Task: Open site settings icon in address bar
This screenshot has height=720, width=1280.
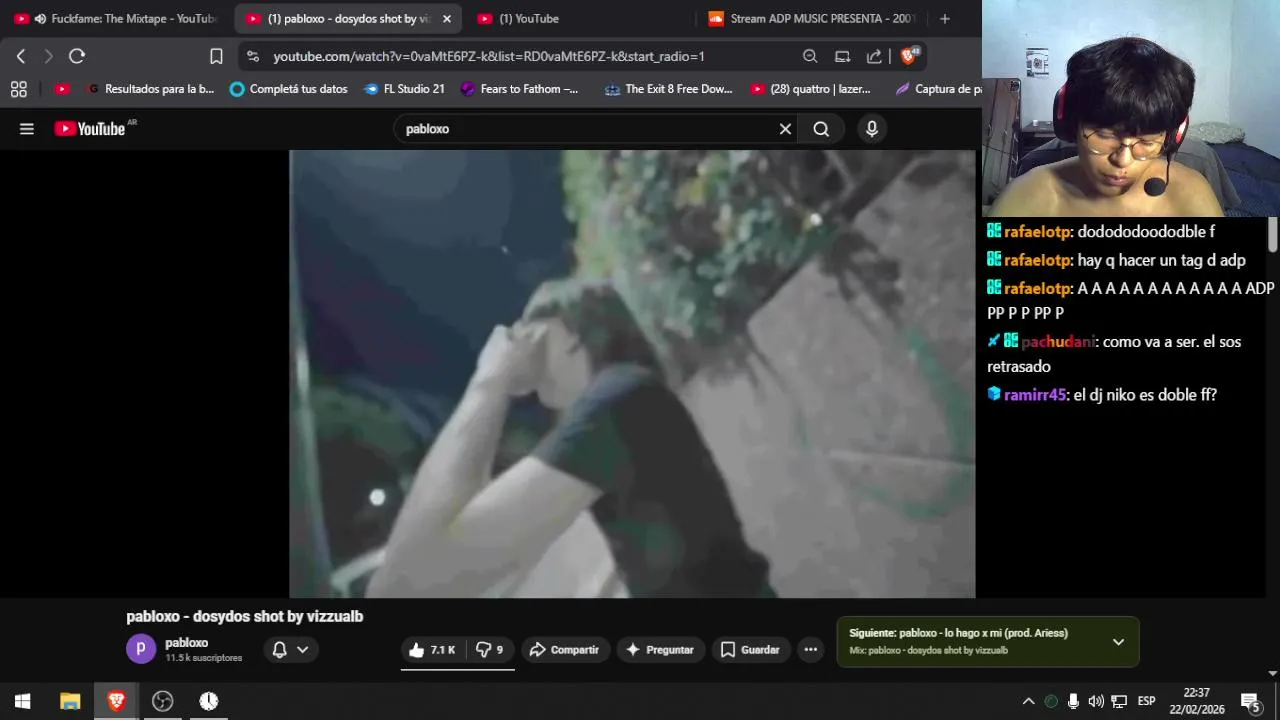Action: pos(252,56)
